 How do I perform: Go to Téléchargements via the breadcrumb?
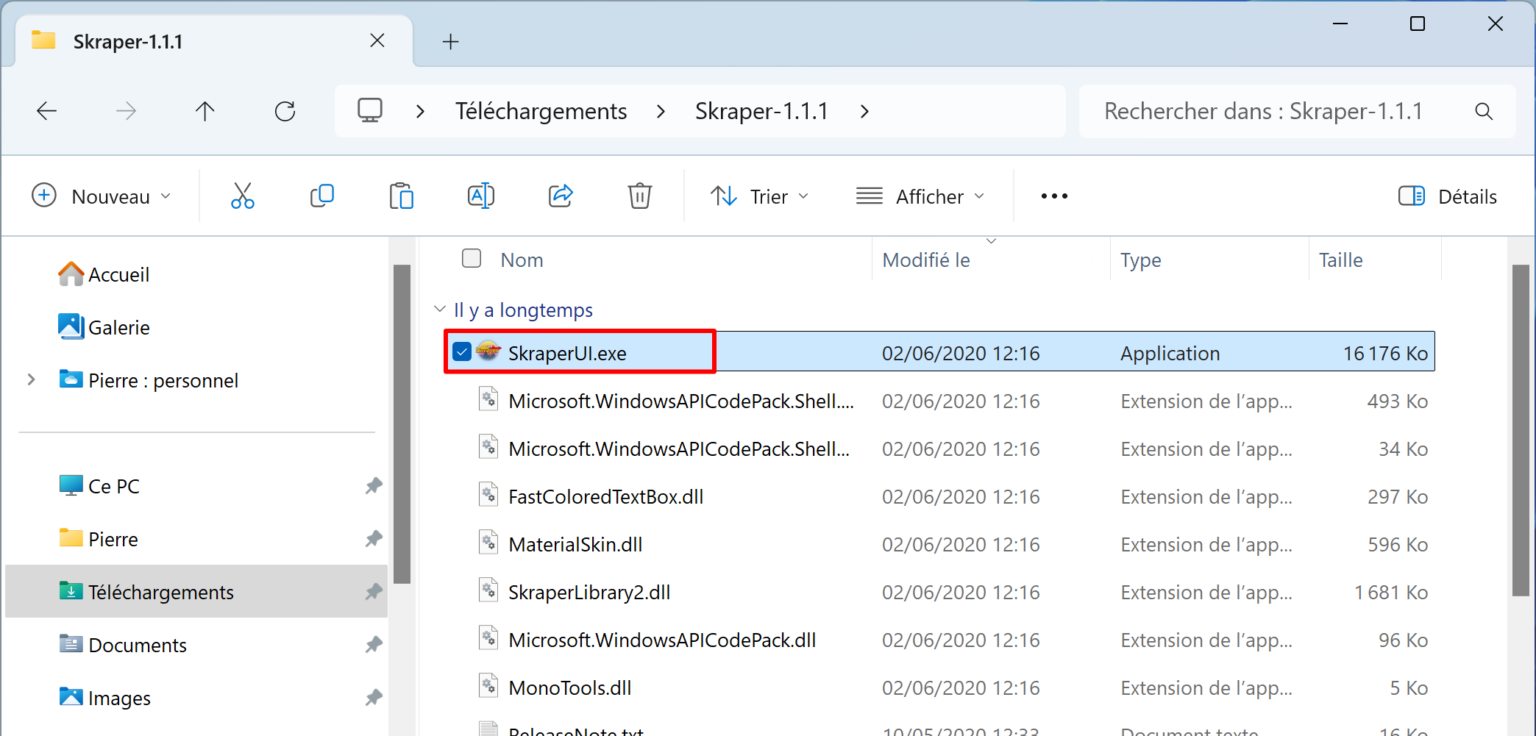(x=541, y=111)
